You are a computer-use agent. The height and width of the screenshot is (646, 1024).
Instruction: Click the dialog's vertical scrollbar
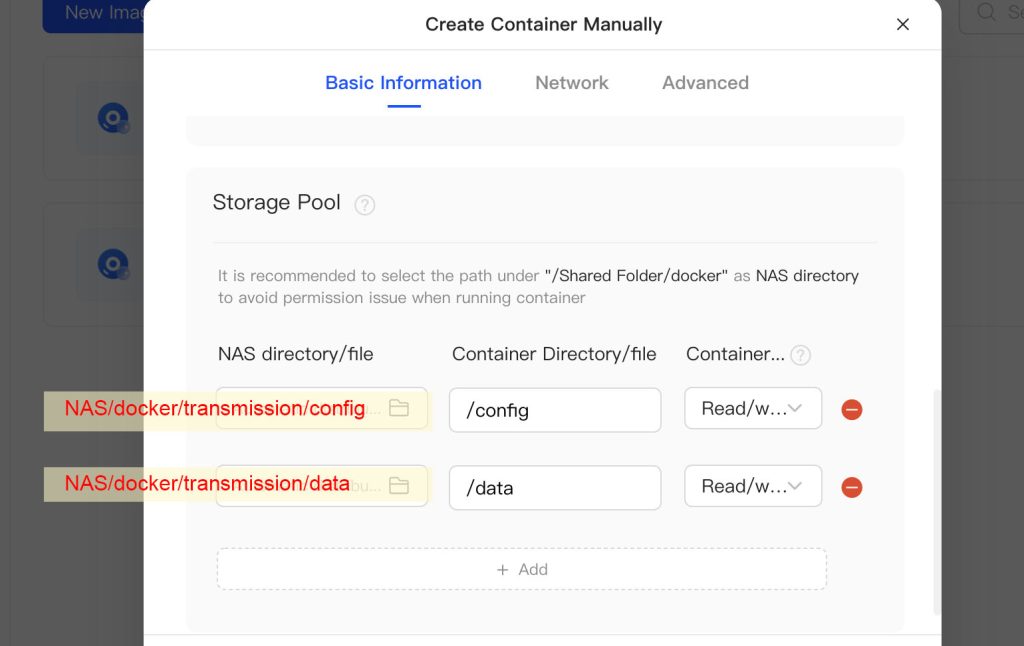point(937,500)
